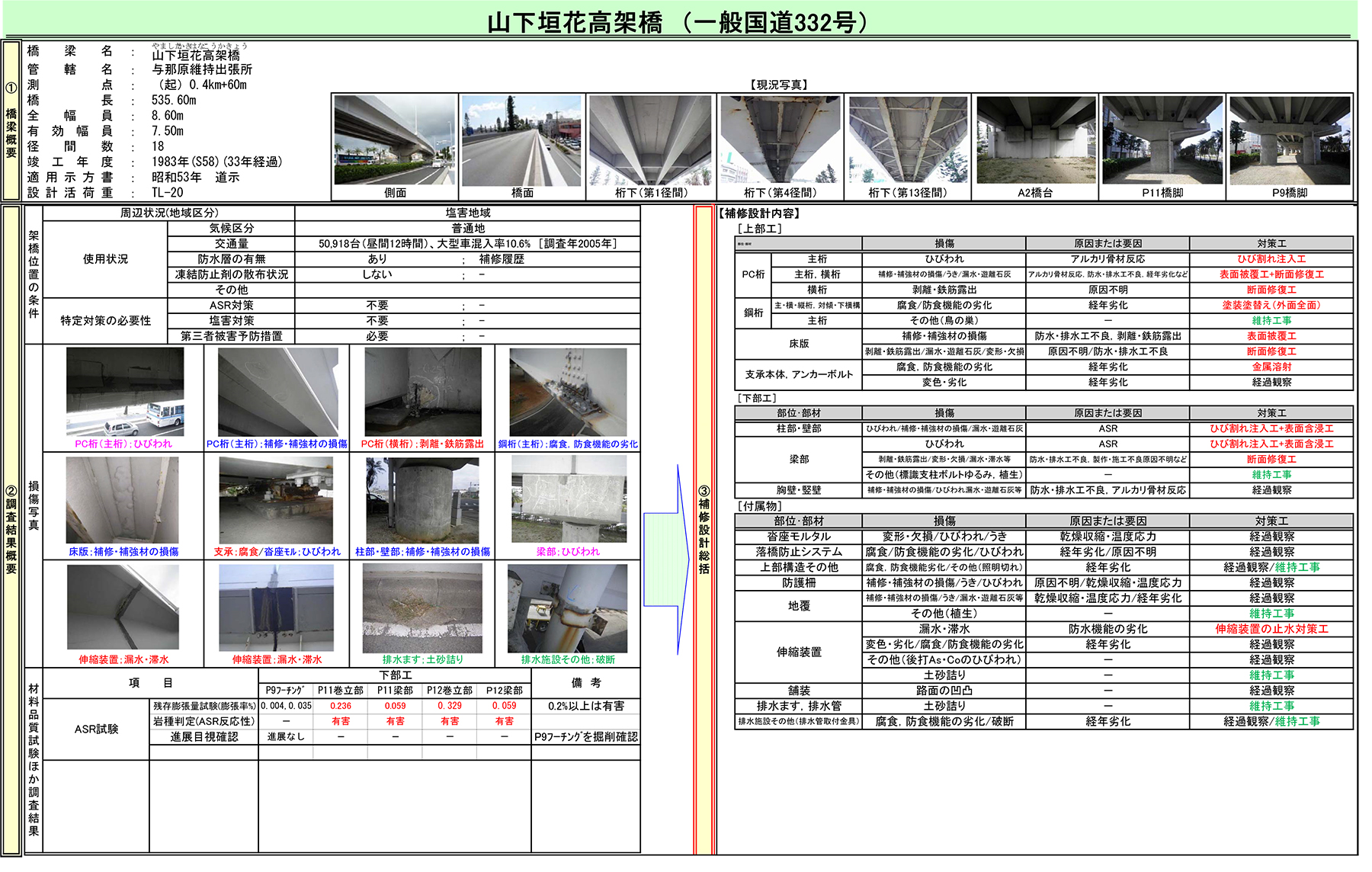Image resolution: width=1372 pixels, height=872 pixels.
Task: Click the ③補修設計総括 section label
Action: coord(704,530)
